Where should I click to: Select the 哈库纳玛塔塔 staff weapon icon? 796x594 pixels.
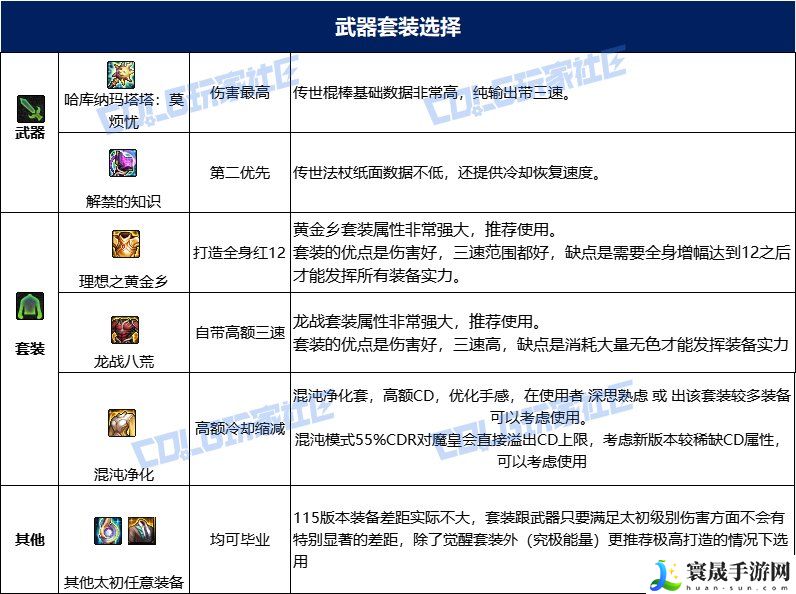pos(121,75)
